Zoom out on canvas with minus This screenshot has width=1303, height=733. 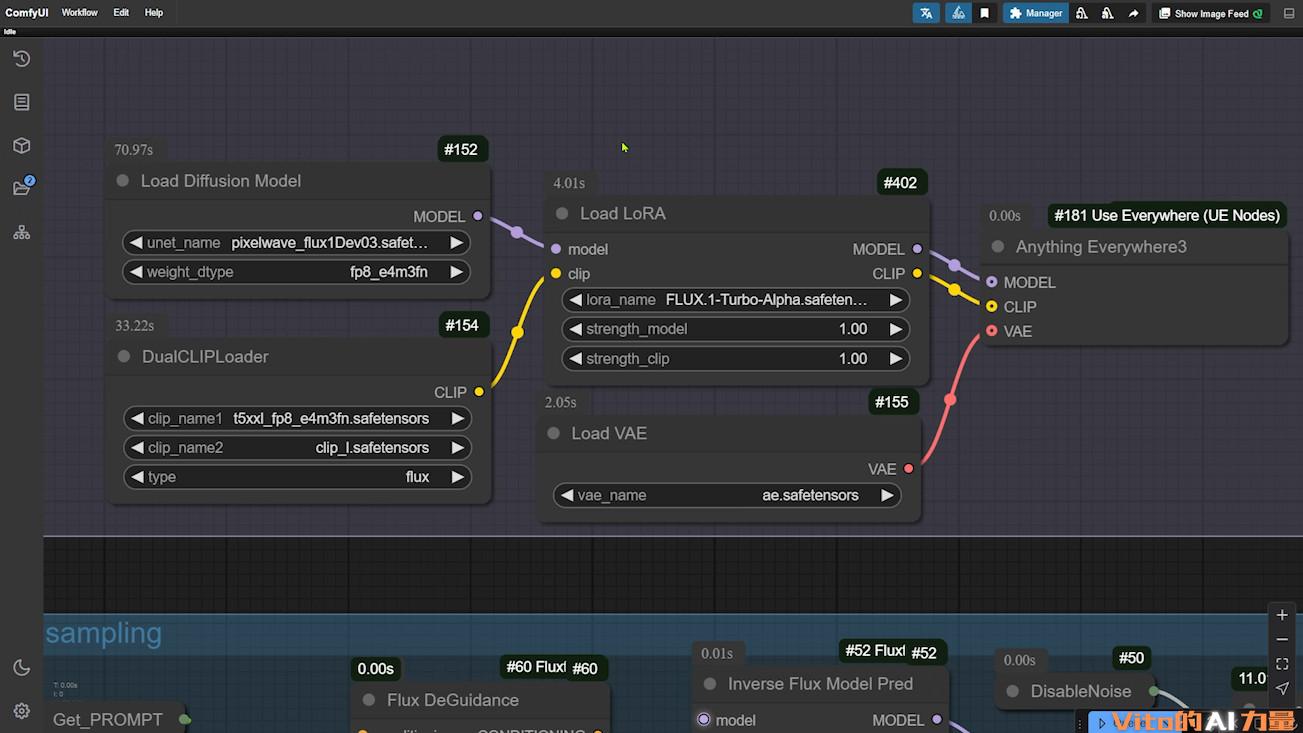click(1282, 639)
